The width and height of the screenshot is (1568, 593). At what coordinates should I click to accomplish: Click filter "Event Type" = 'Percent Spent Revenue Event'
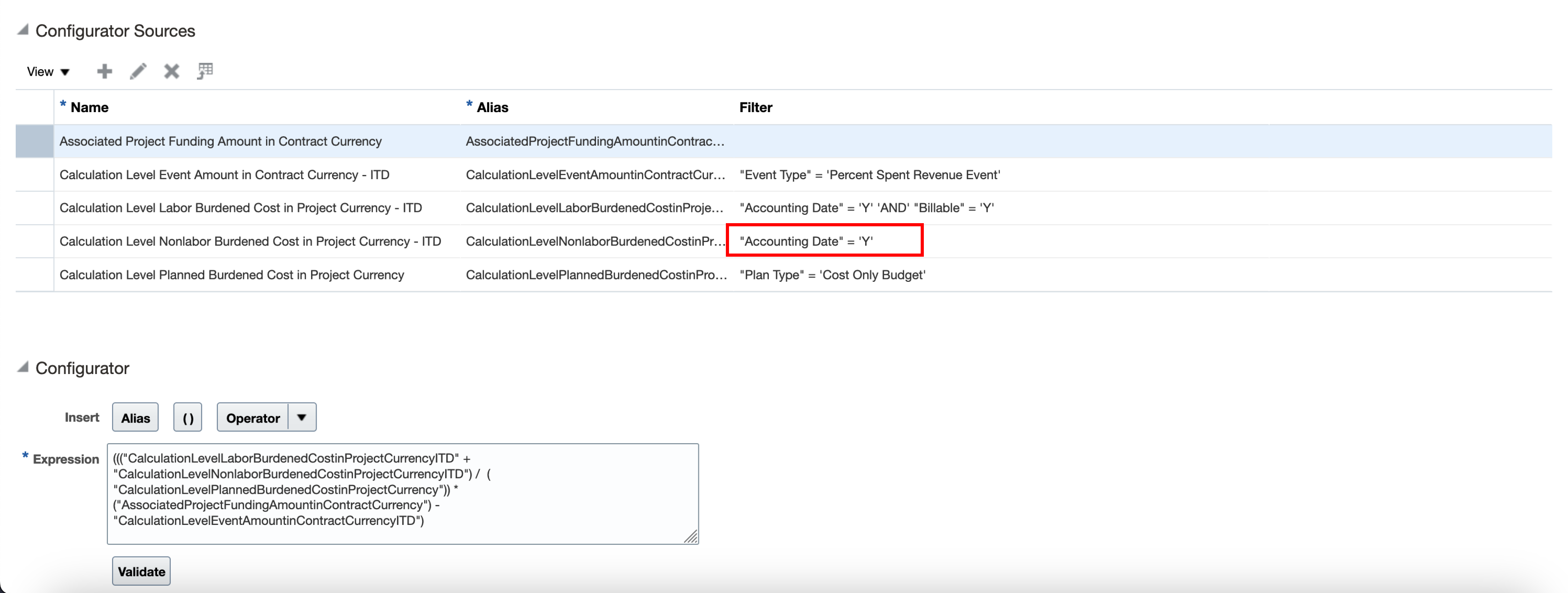(x=870, y=175)
